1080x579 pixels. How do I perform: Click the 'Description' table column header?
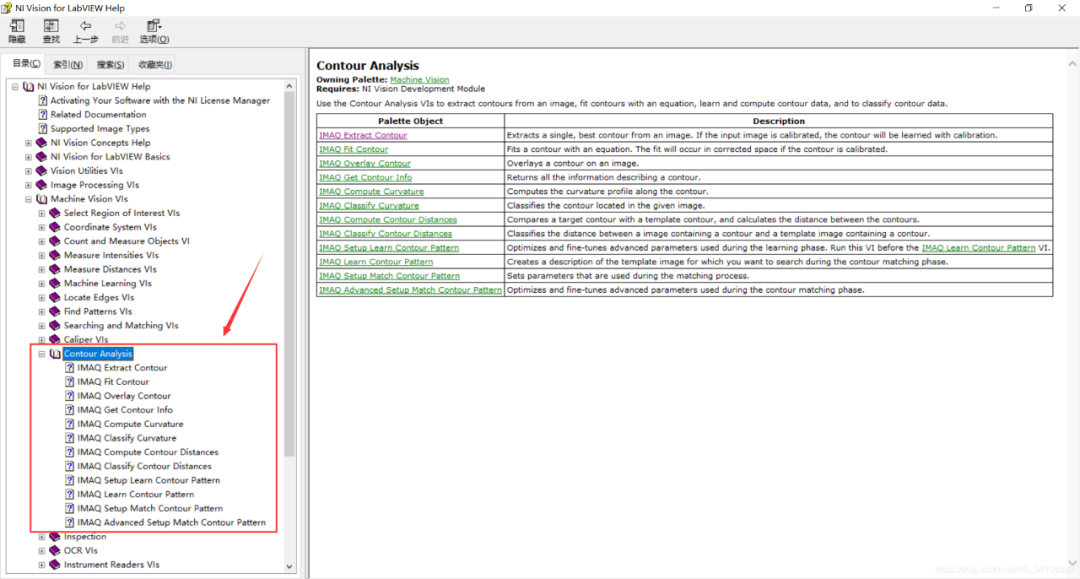pyautogui.click(x=778, y=121)
